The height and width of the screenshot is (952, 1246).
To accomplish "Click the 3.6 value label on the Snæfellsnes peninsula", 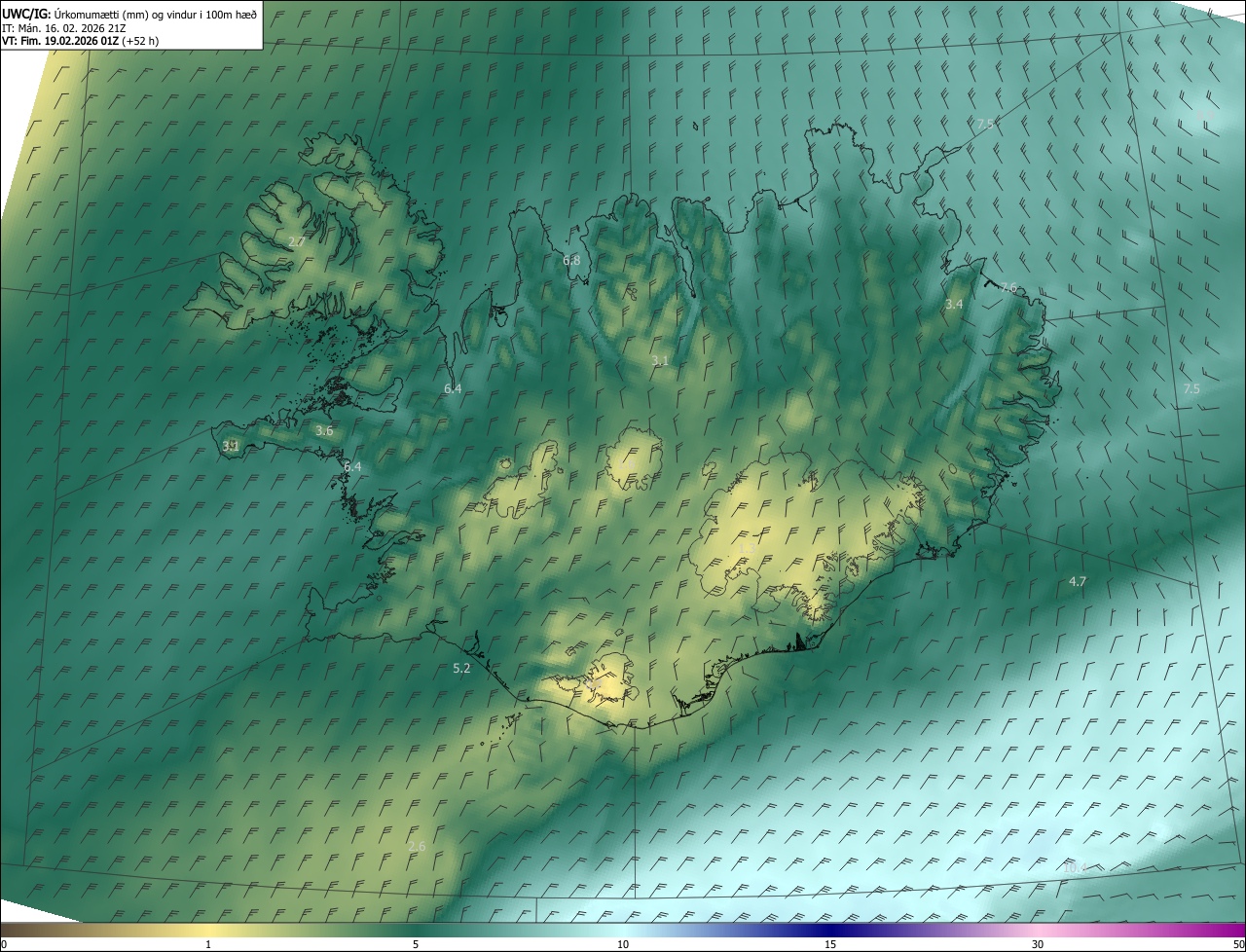I will (324, 430).
